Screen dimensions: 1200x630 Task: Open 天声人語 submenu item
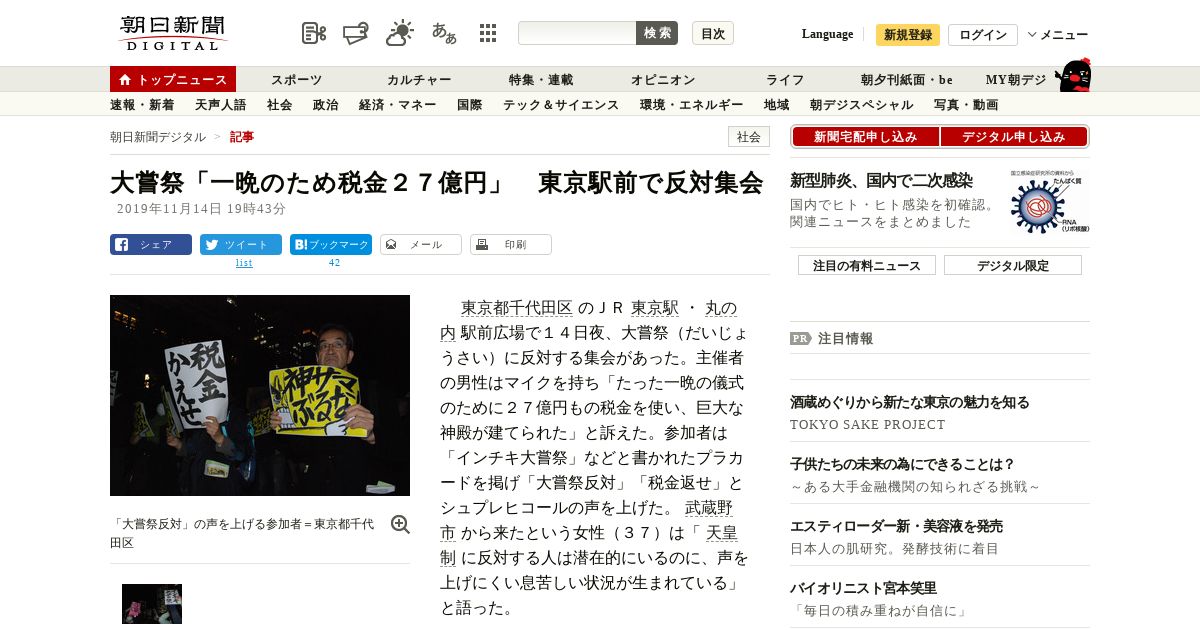(x=220, y=104)
